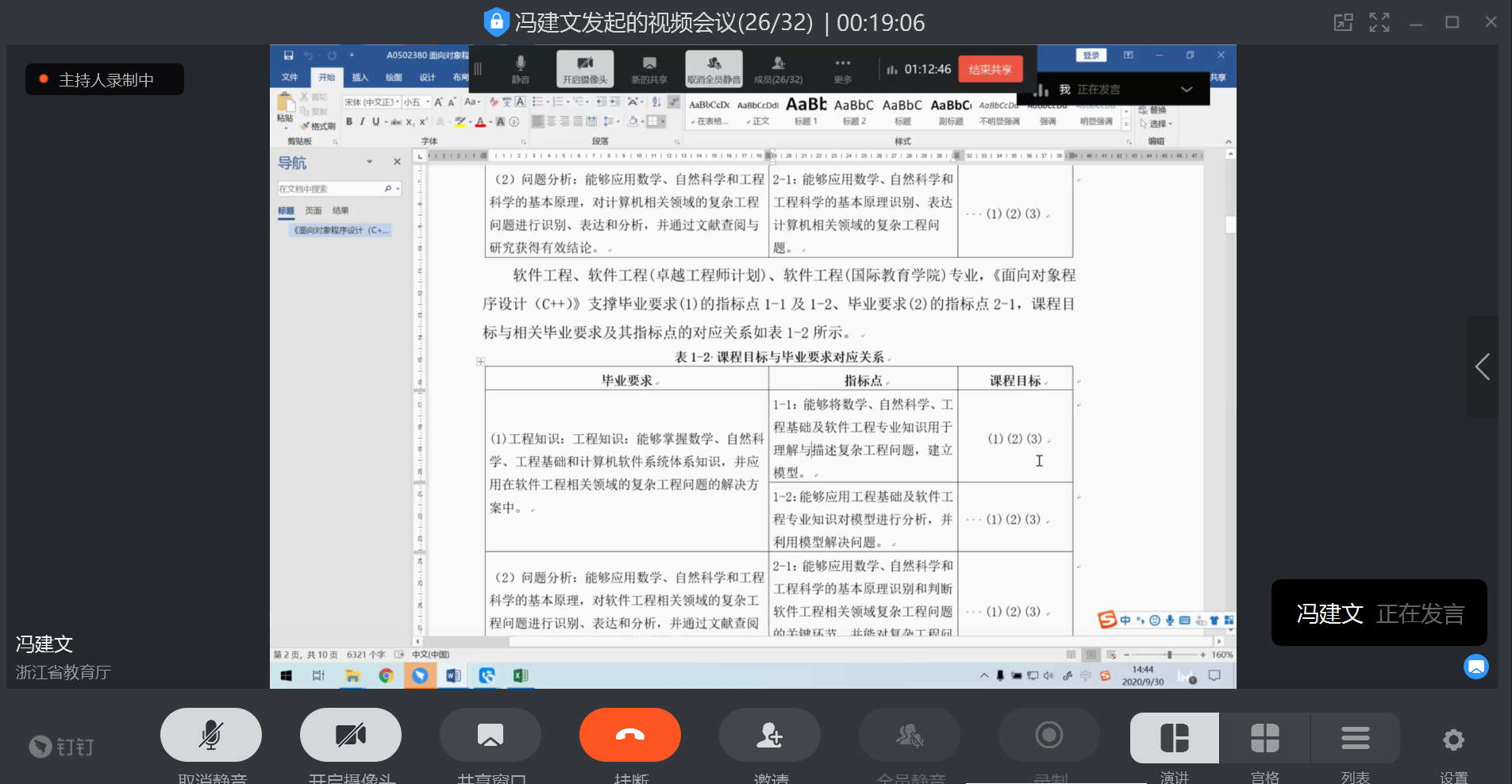This screenshot has height=784, width=1512.
Task: Switch the meeting layout to 列表
Action: click(x=1355, y=738)
